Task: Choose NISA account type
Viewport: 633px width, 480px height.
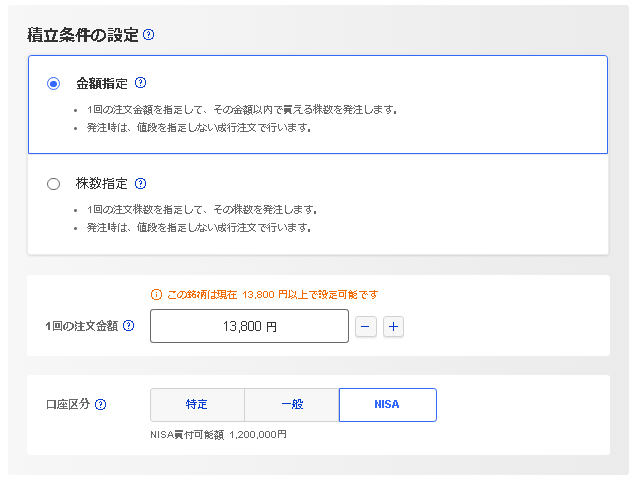Action: point(387,405)
